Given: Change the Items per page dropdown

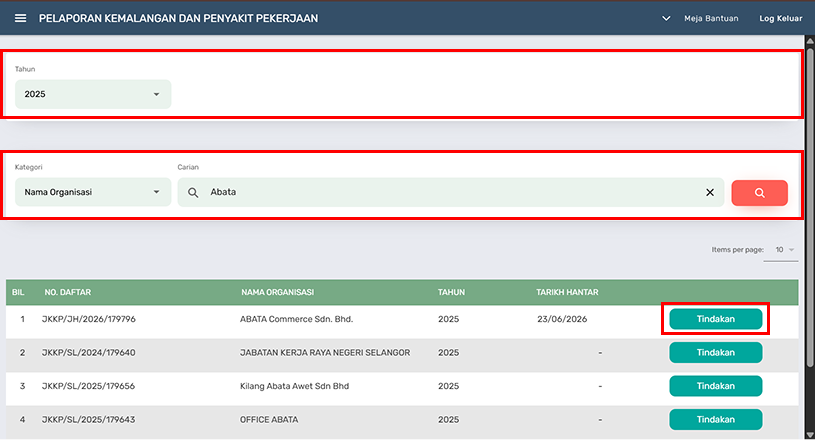Looking at the screenshot, I should coord(781,250).
